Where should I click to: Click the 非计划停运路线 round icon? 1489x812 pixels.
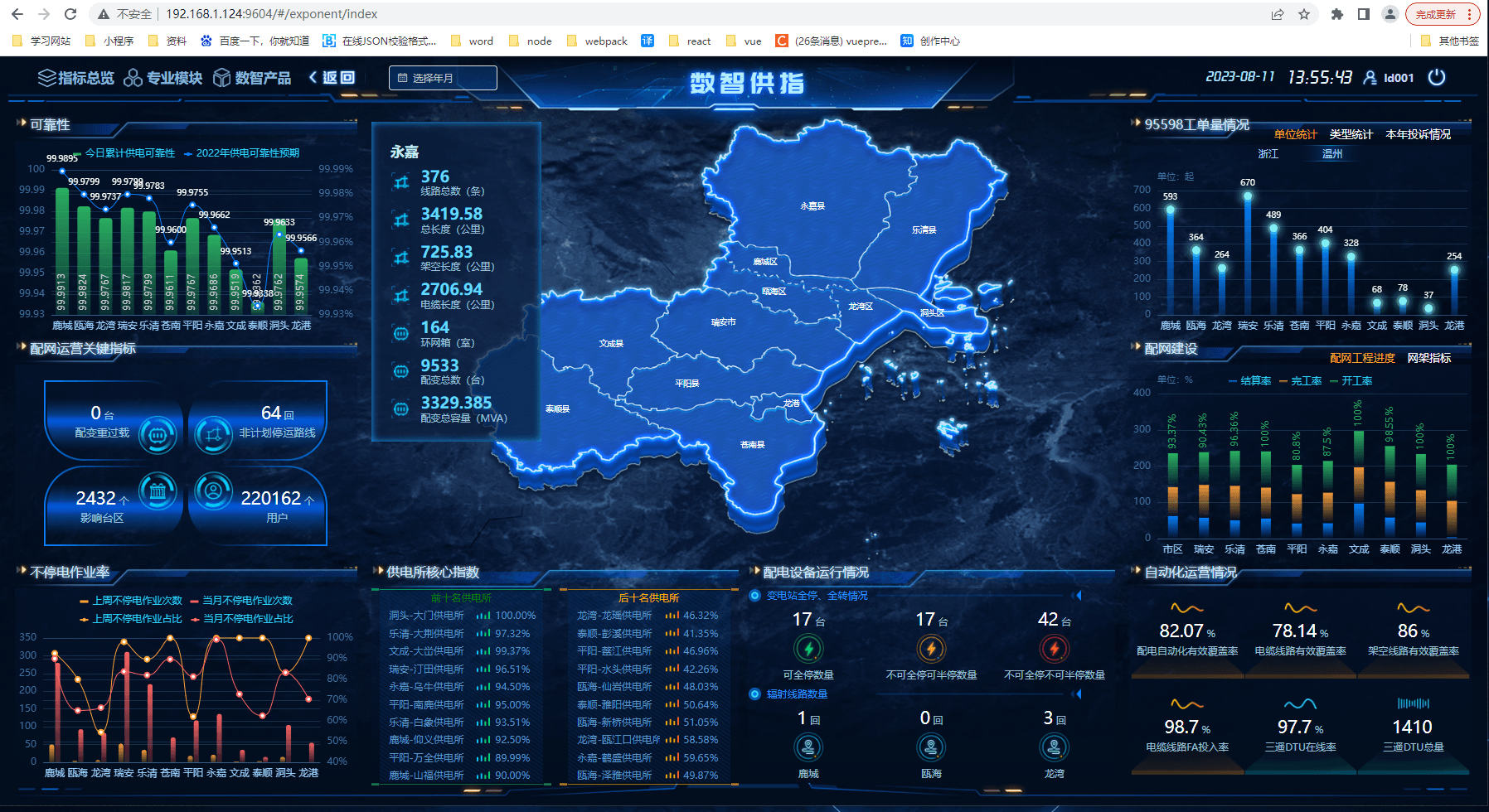[x=213, y=434]
